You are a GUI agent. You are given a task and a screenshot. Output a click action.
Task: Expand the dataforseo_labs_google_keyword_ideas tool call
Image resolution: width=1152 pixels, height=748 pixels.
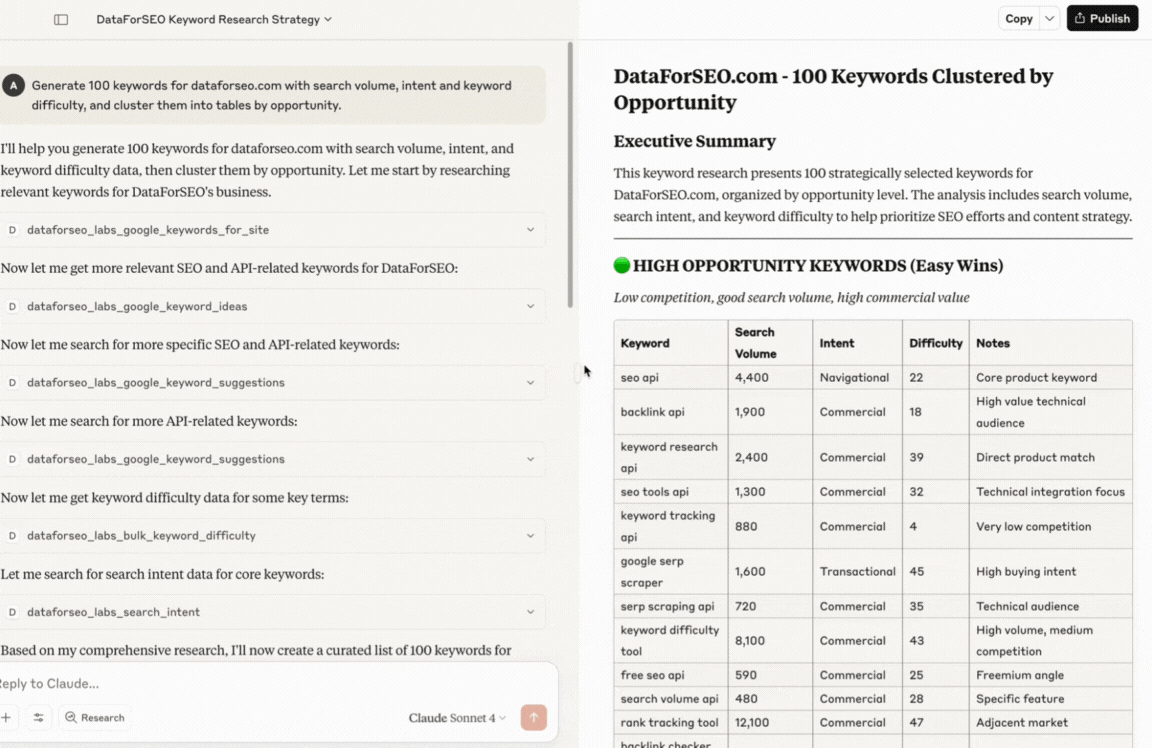[x=273, y=306]
